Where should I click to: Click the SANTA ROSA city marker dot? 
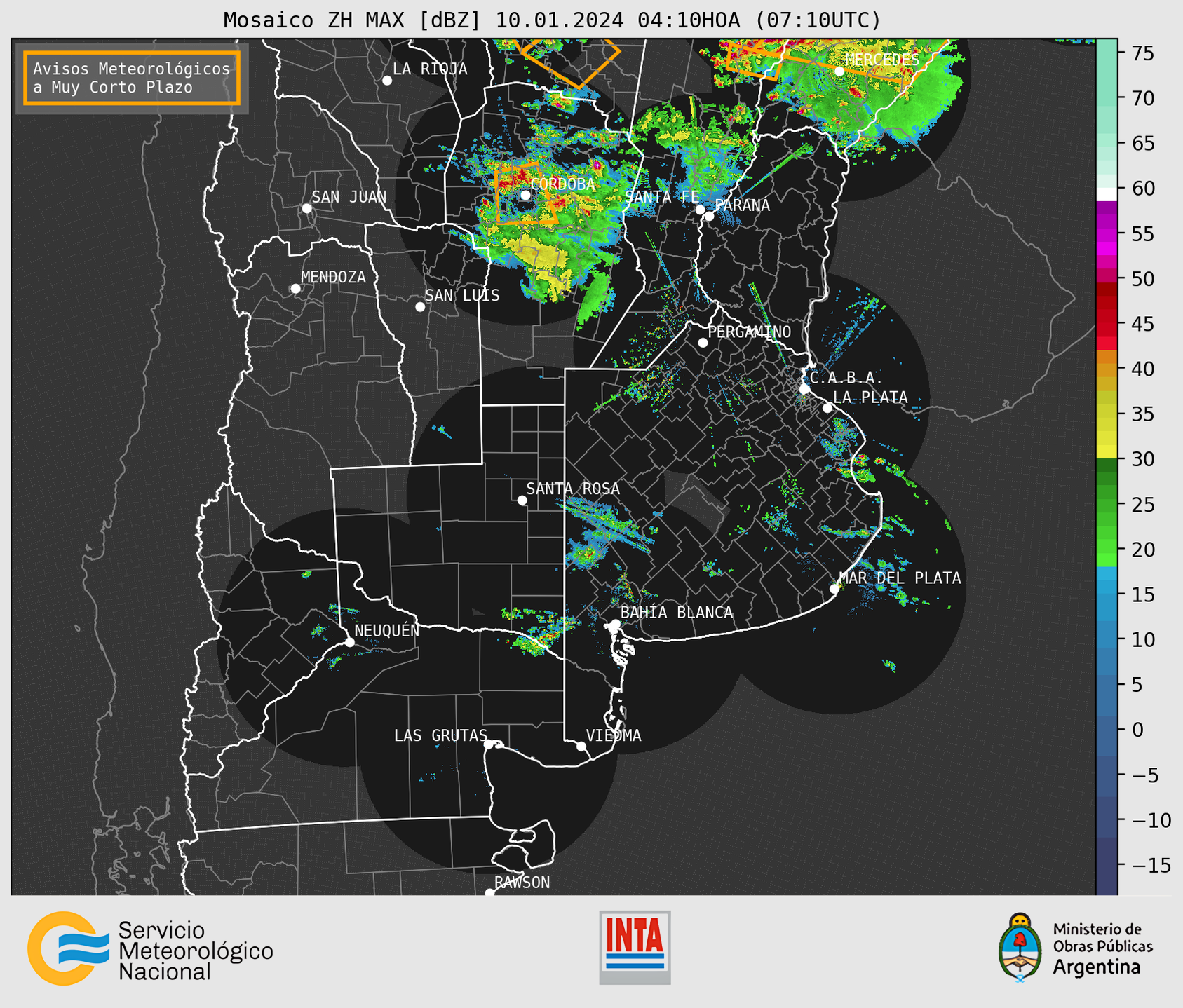(522, 500)
